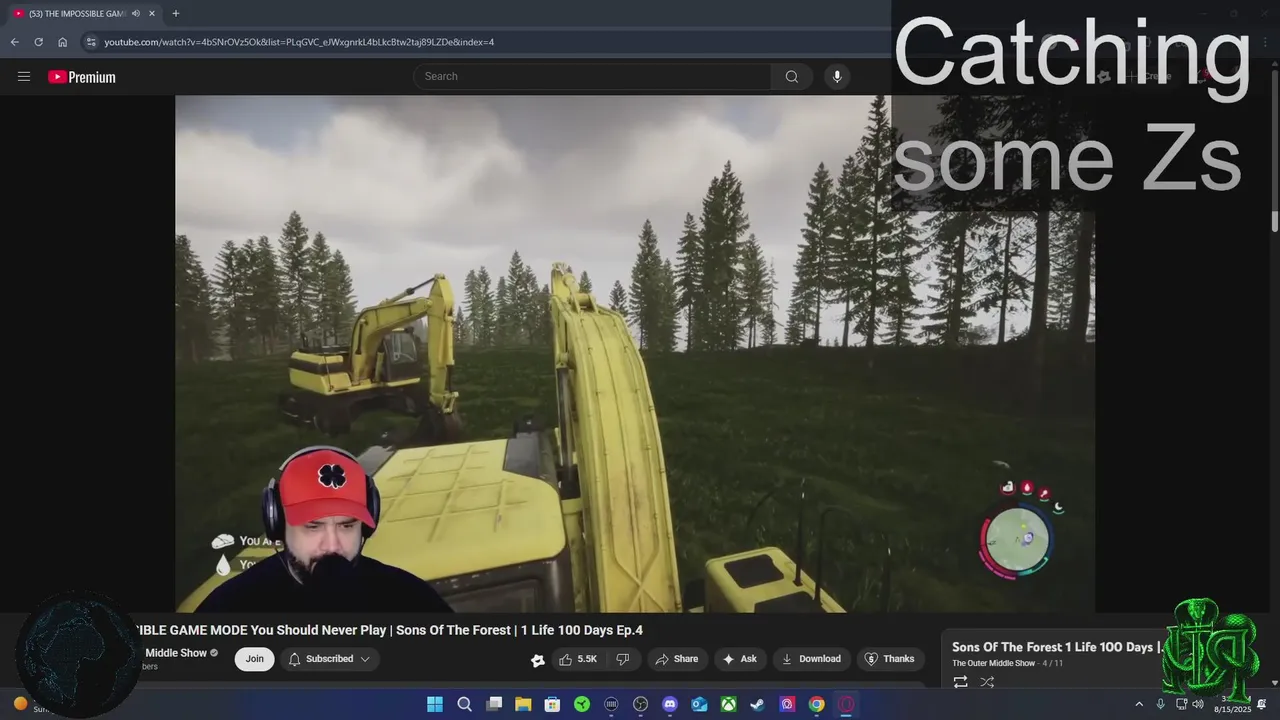This screenshot has width=1280, height=720.
Task: Open Steam from taskbar
Action: 758,704
